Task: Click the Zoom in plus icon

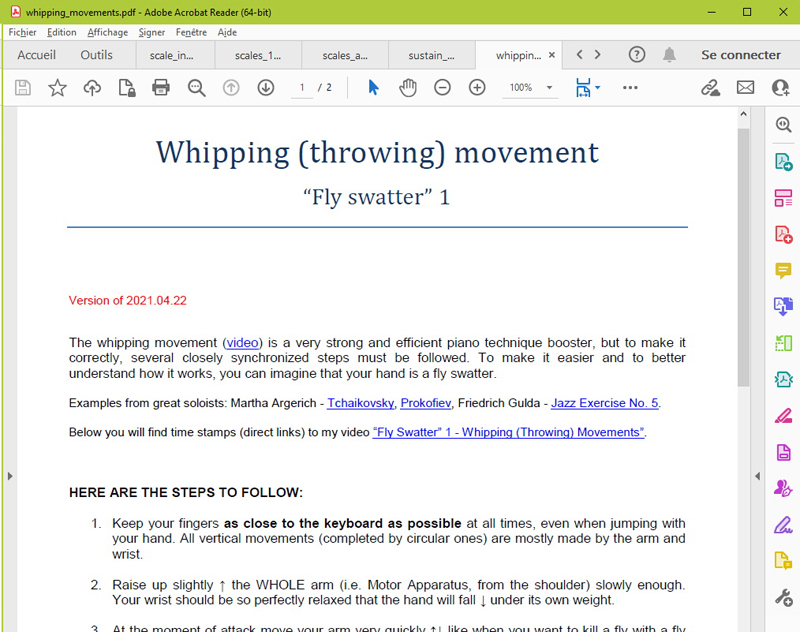Action: 477,88
